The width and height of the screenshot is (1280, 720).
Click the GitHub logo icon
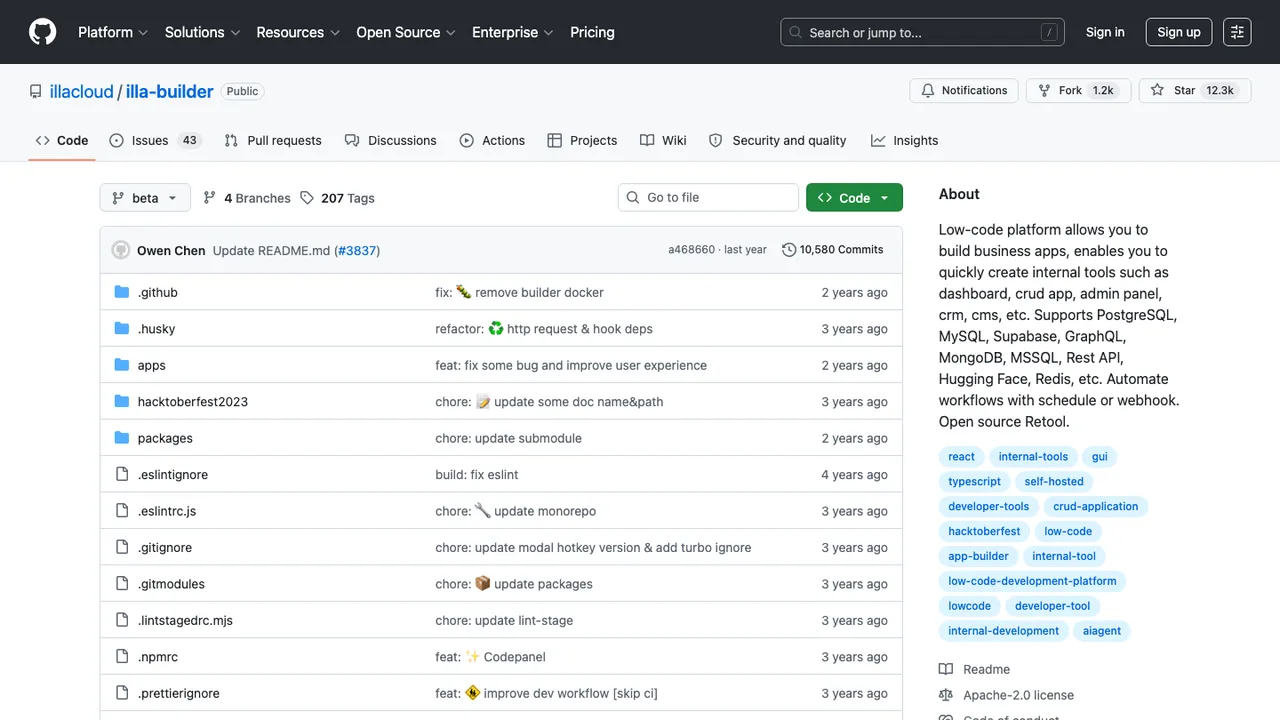(43, 32)
